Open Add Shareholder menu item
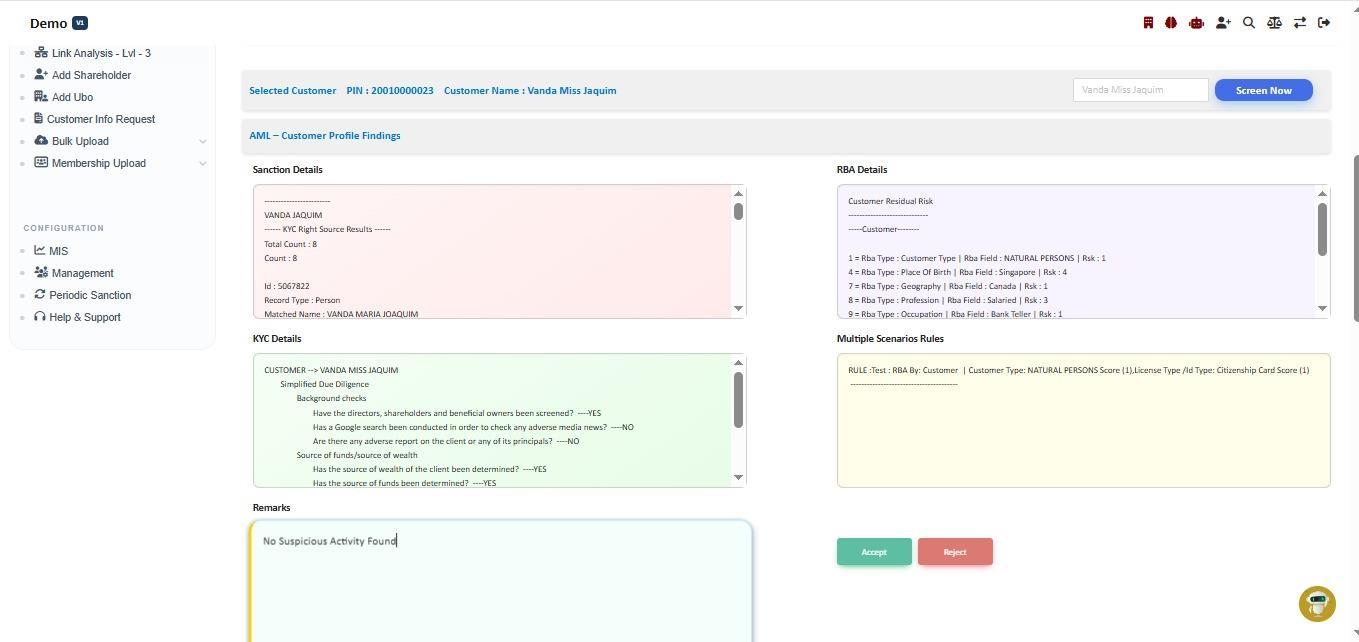Image resolution: width=1359 pixels, height=642 pixels. [x=91, y=75]
